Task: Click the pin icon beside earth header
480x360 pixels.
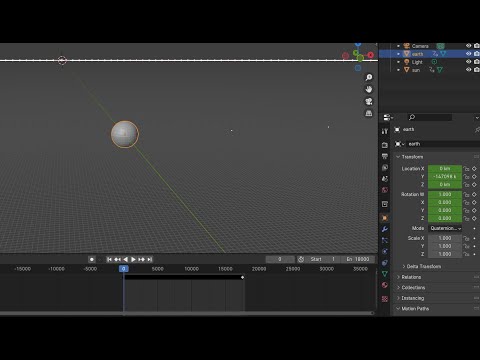Action: [x=477, y=130]
